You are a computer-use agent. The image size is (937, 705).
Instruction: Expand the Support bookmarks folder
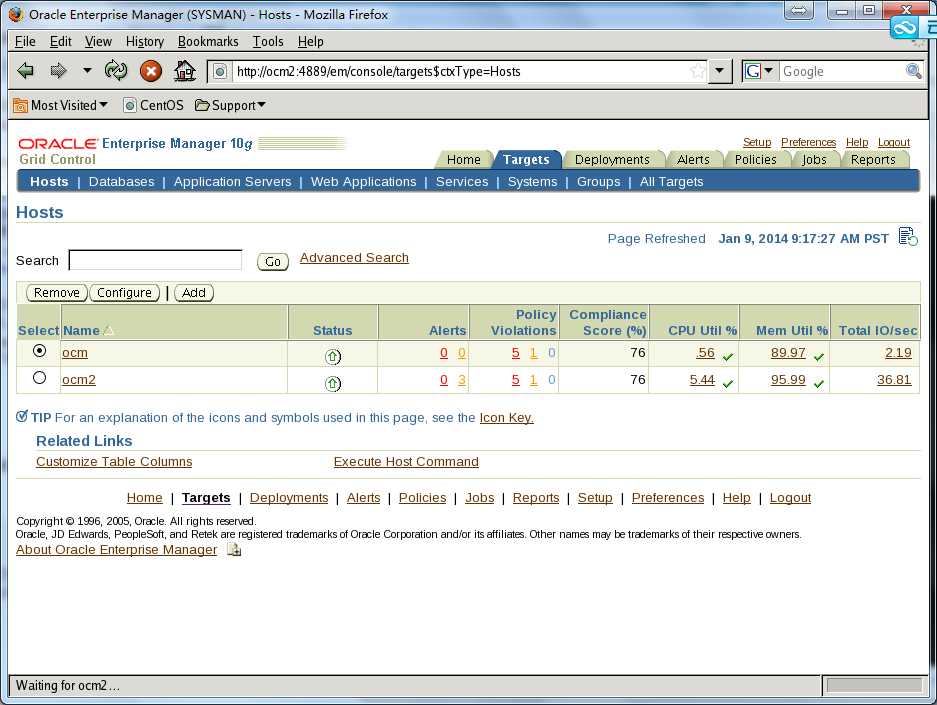coord(231,105)
